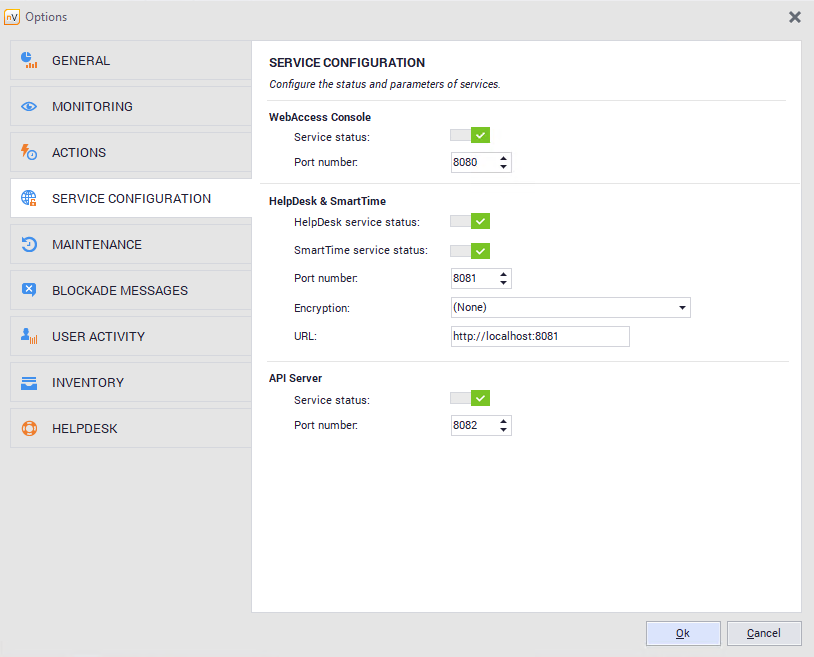The image size is (814, 657).
Task: Increase HelpDesk port number with up arrow
Action: pos(503,274)
